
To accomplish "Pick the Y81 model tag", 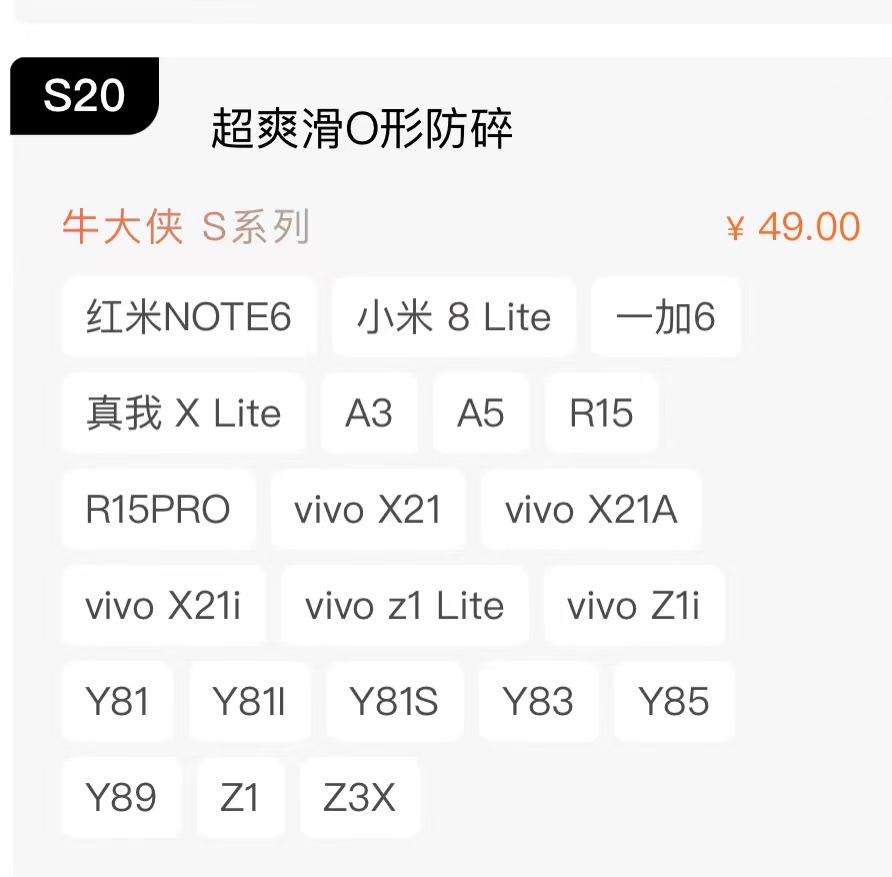I will point(118,702).
